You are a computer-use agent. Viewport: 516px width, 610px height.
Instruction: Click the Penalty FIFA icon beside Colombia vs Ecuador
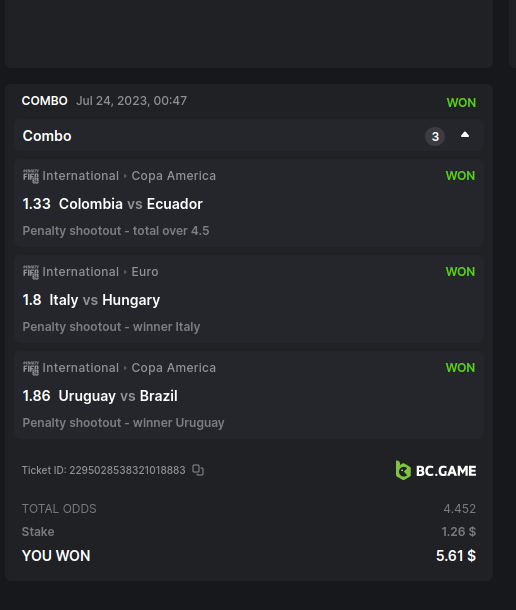tap(31, 176)
